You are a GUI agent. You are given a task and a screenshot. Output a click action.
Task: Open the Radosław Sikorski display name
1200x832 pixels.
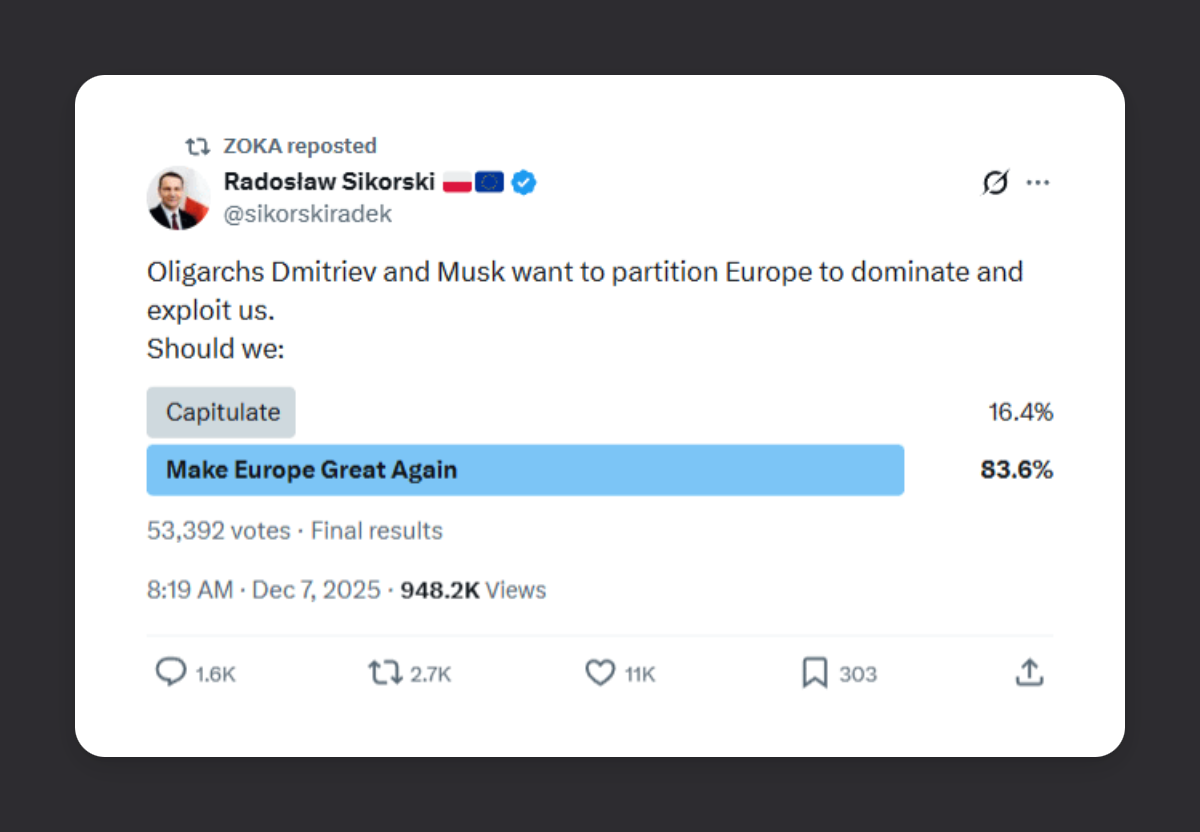[x=329, y=182]
